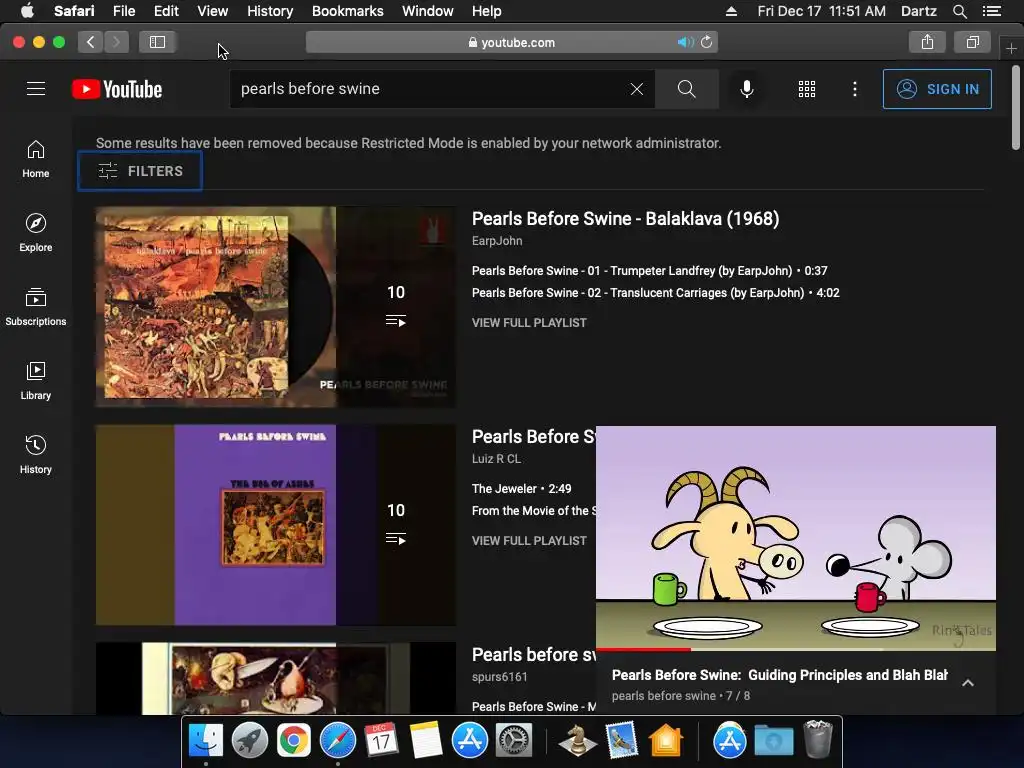
Task: Toggle the Safari sidebar button
Action: [157, 42]
